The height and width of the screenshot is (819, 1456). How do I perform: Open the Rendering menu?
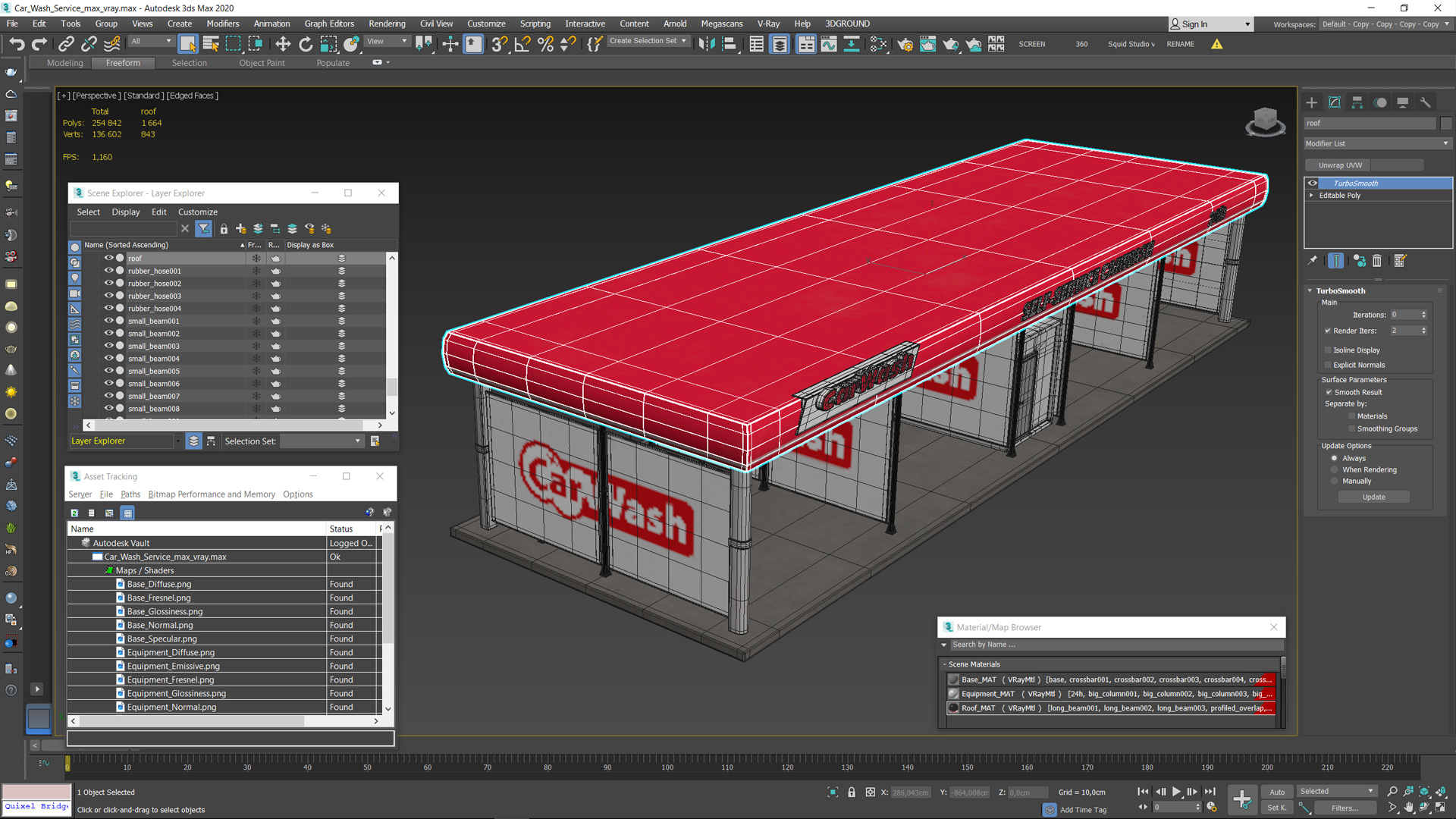(x=387, y=24)
